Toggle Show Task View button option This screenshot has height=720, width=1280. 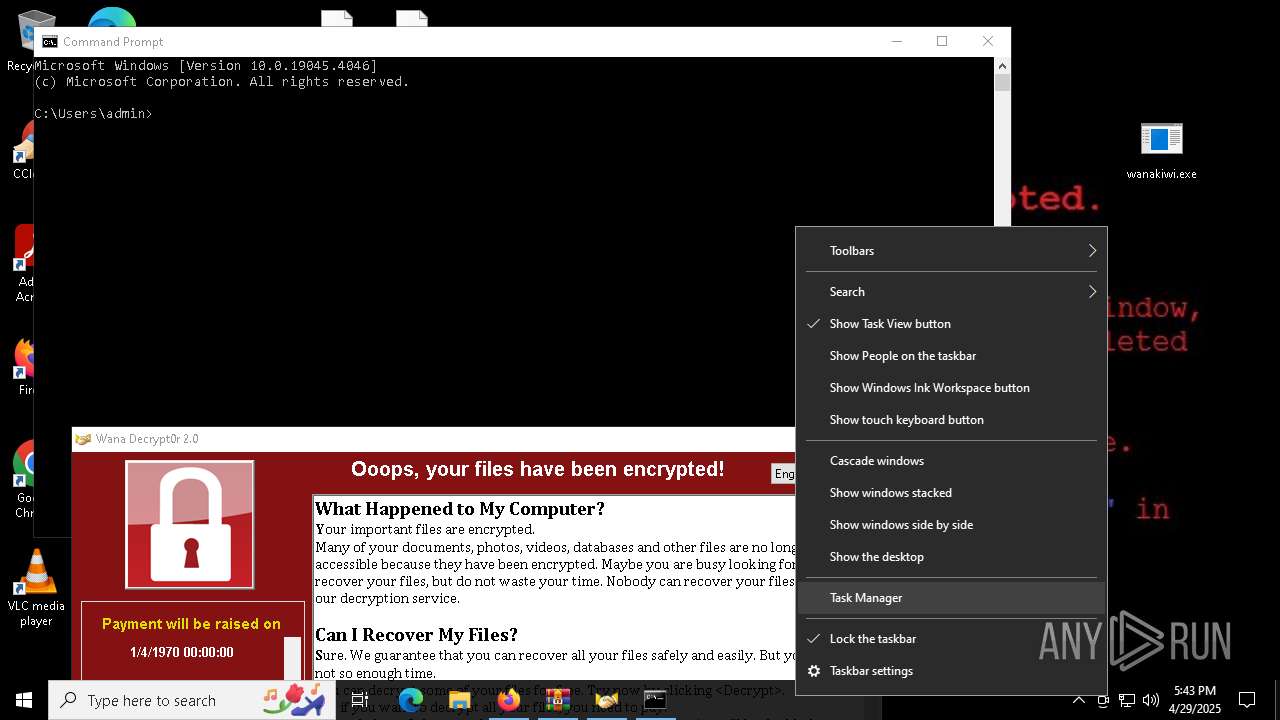951,323
